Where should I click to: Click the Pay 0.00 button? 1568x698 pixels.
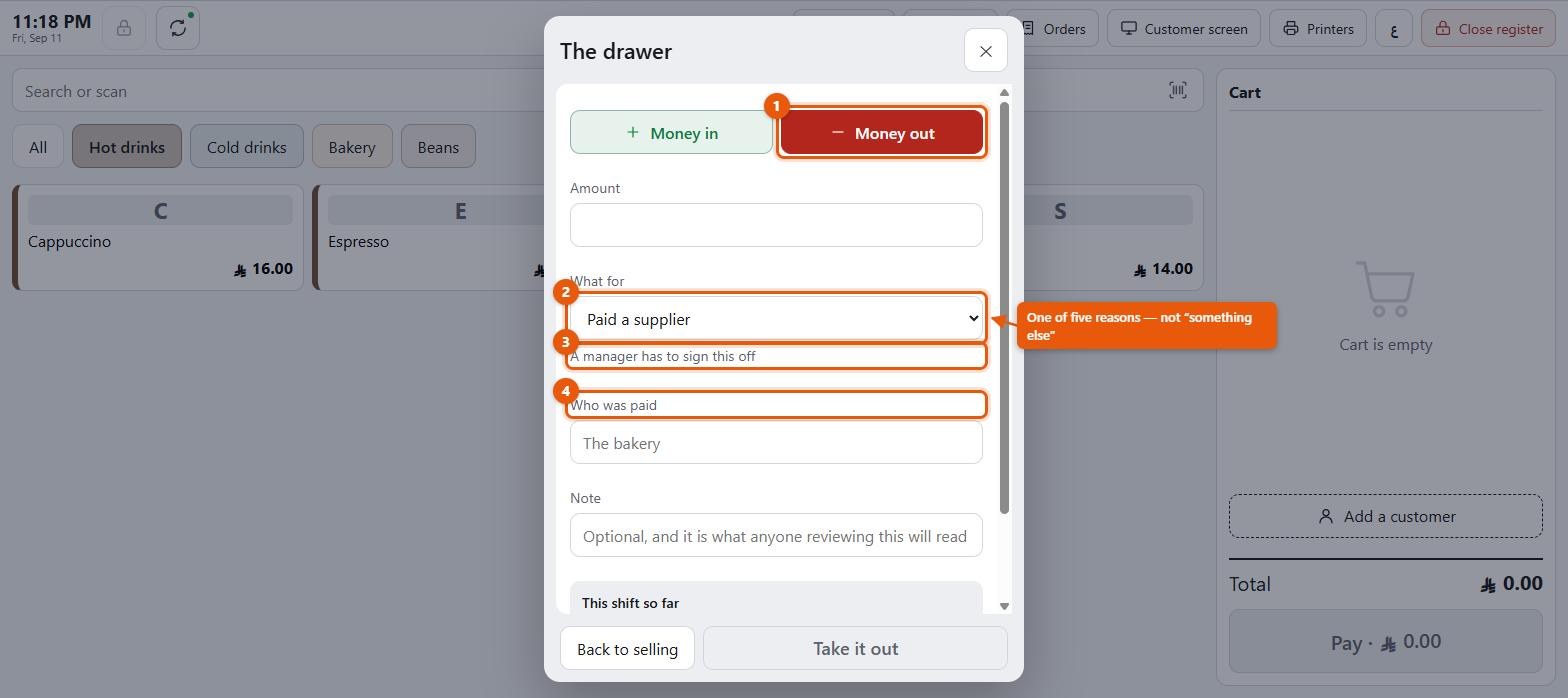pos(1385,642)
